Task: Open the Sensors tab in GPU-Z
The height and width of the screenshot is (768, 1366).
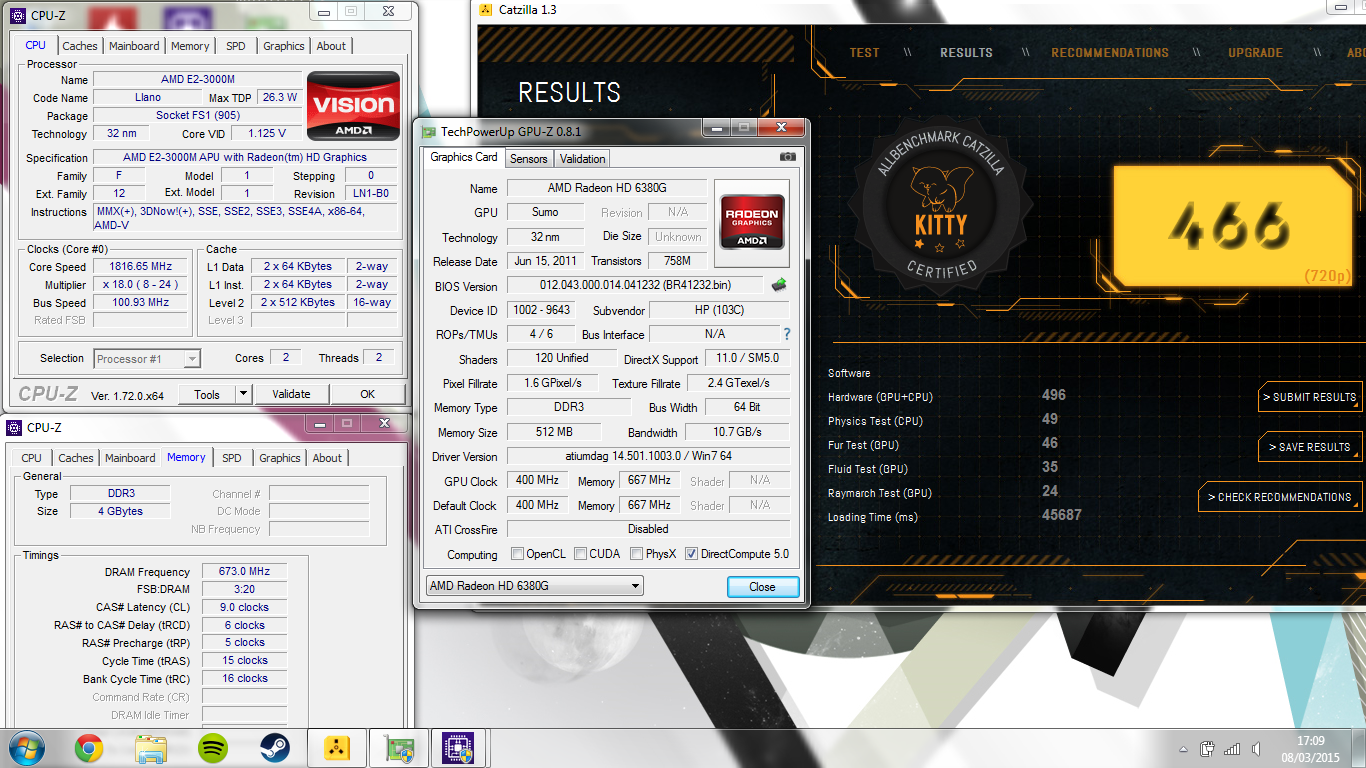Action: point(528,159)
